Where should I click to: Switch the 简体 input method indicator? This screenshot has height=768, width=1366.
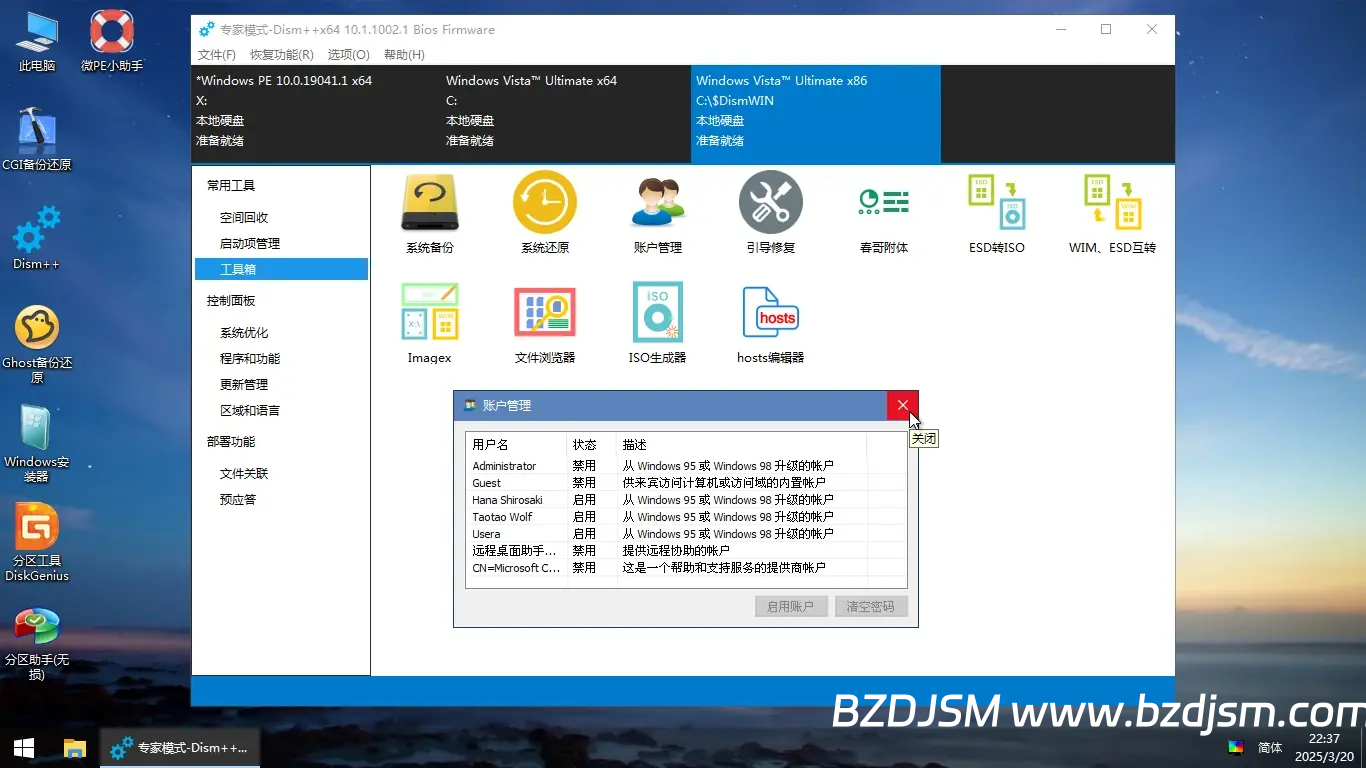[x=1270, y=747]
